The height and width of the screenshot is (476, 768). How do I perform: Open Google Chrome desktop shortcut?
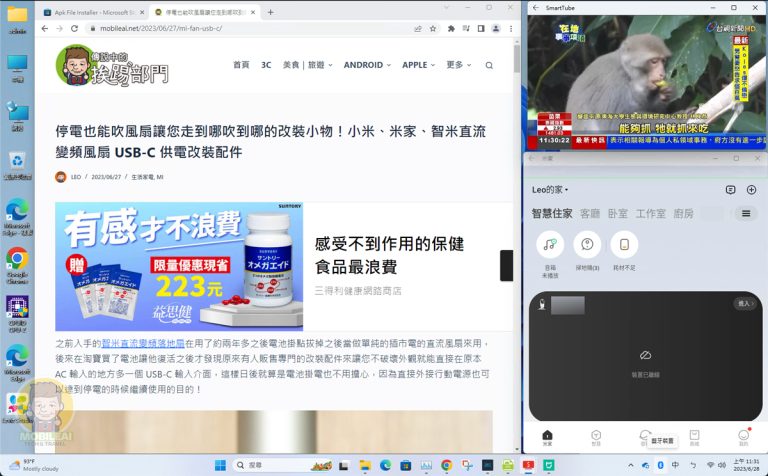click(x=18, y=265)
